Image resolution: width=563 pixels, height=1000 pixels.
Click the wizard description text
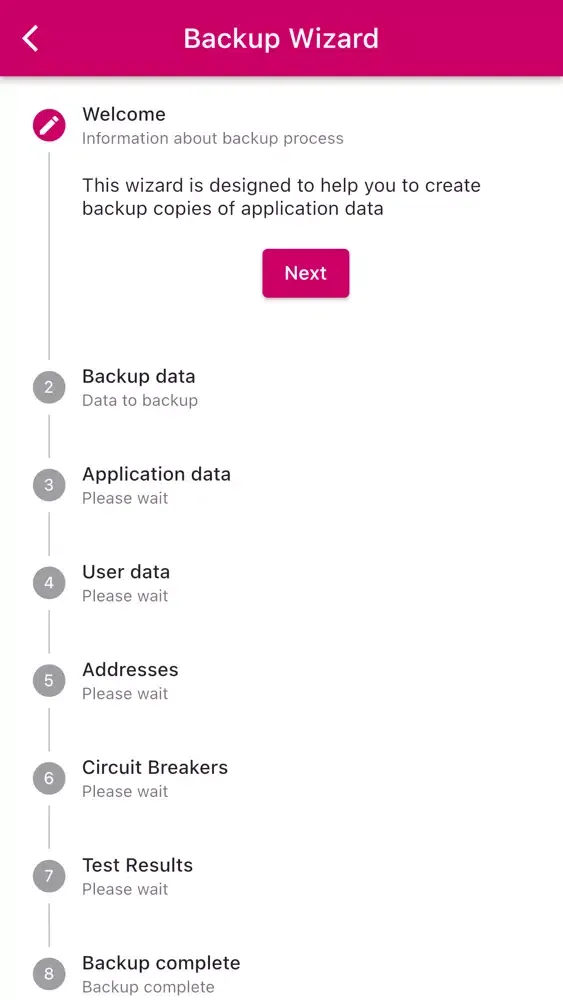281,197
